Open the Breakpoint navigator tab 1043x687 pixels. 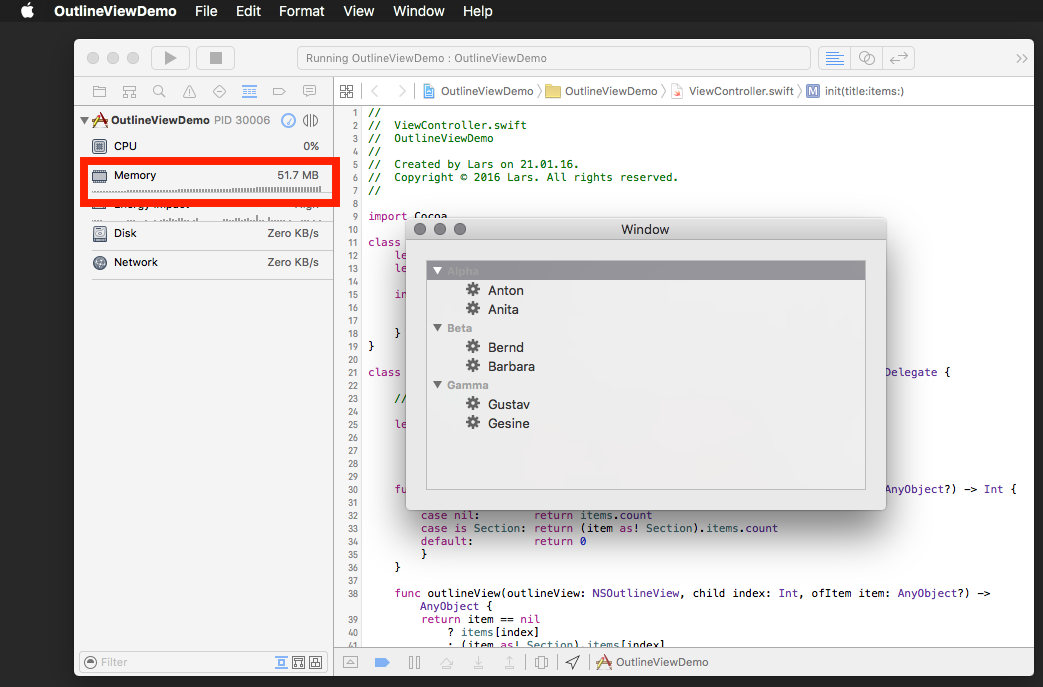[x=279, y=91]
